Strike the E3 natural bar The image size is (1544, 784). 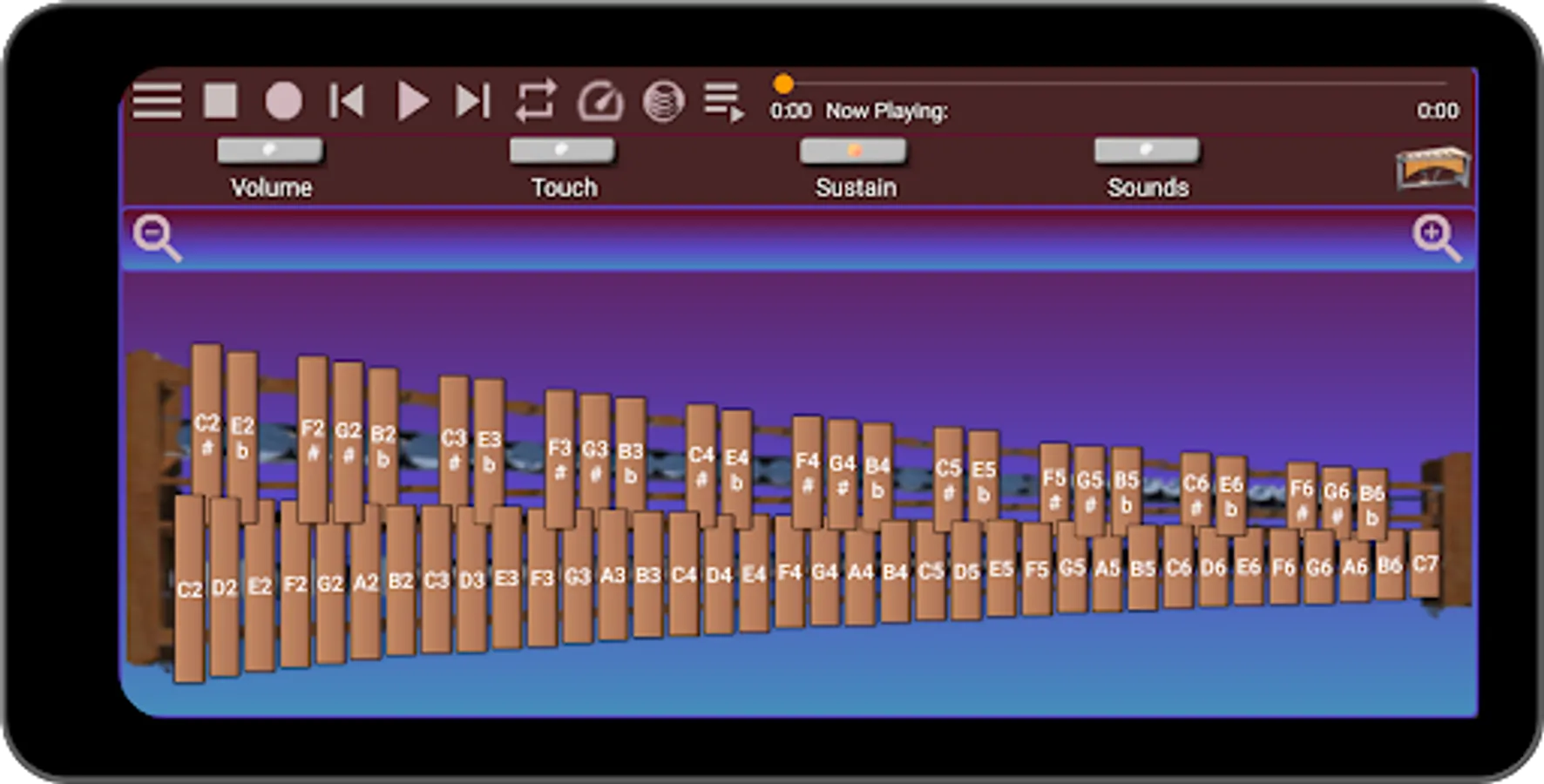click(x=506, y=578)
